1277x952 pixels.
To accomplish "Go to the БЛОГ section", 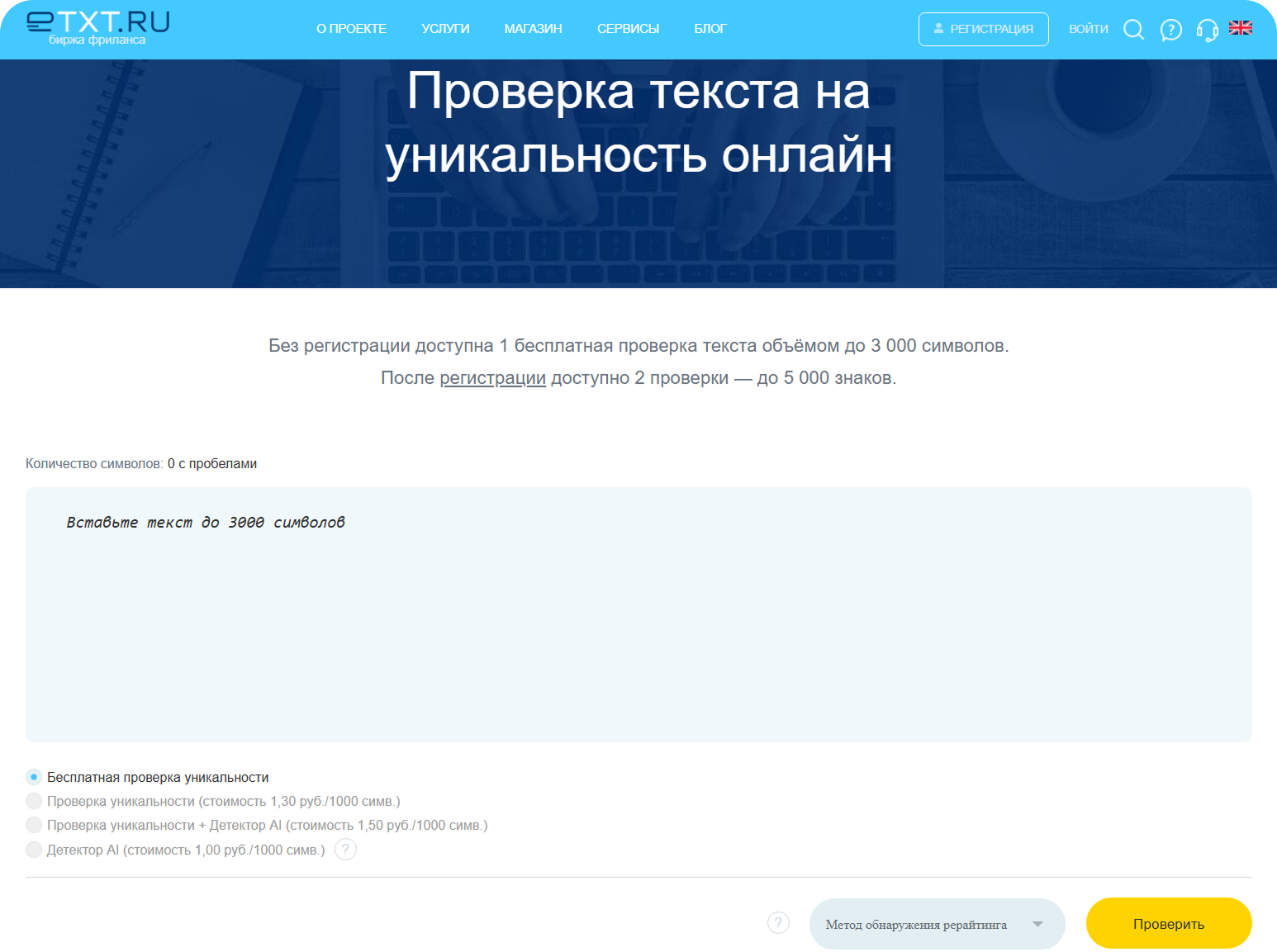I will point(710,29).
